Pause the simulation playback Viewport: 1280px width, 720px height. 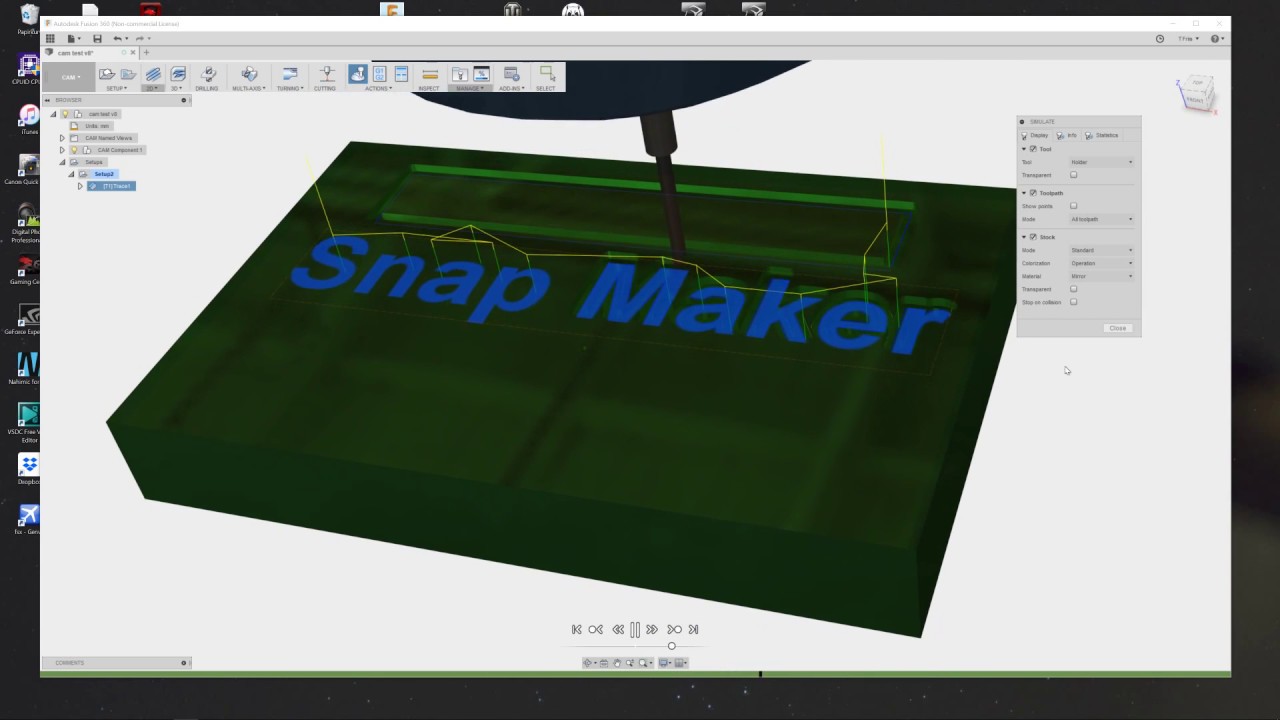(635, 630)
